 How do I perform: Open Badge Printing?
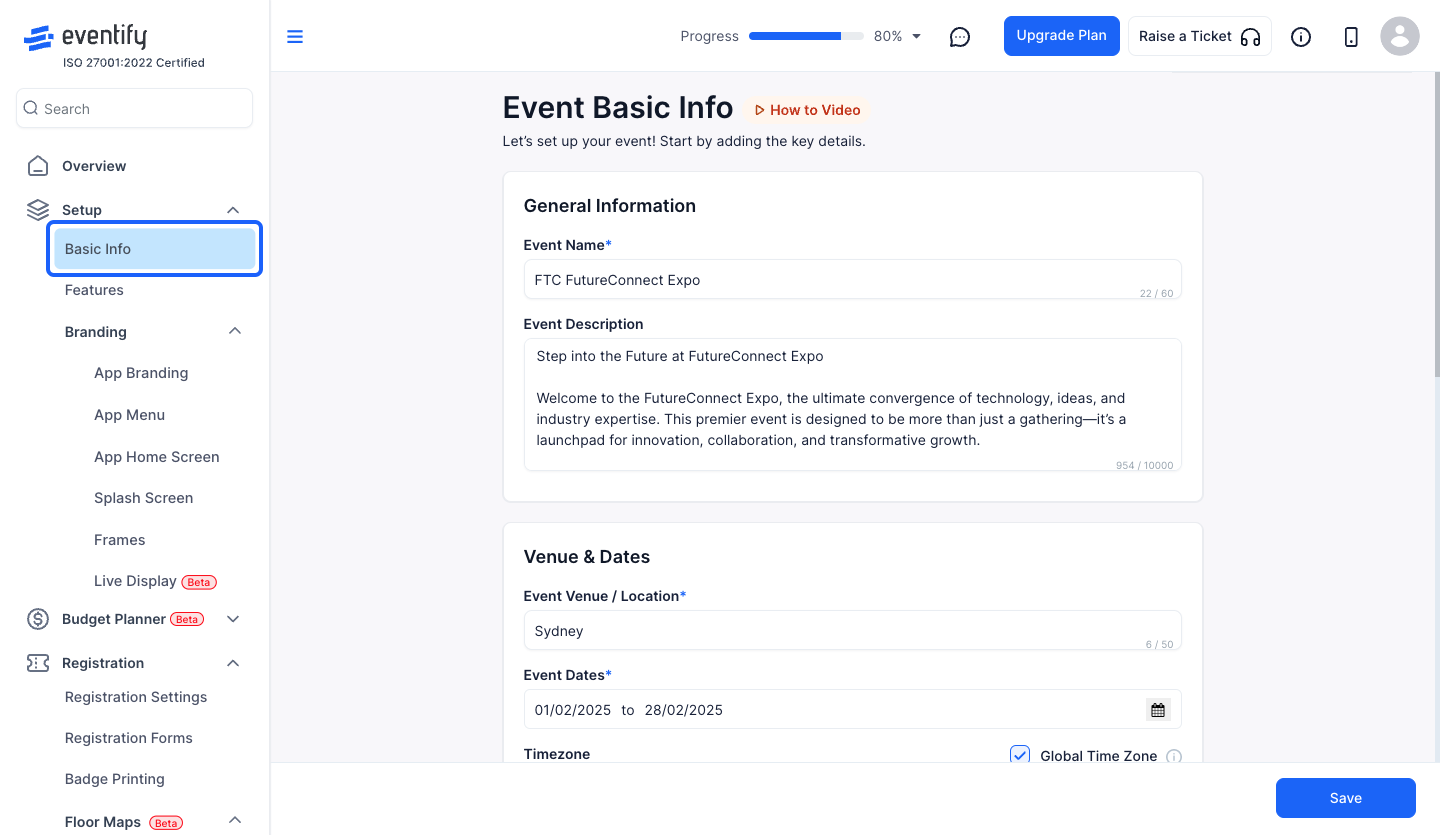point(114,779)
